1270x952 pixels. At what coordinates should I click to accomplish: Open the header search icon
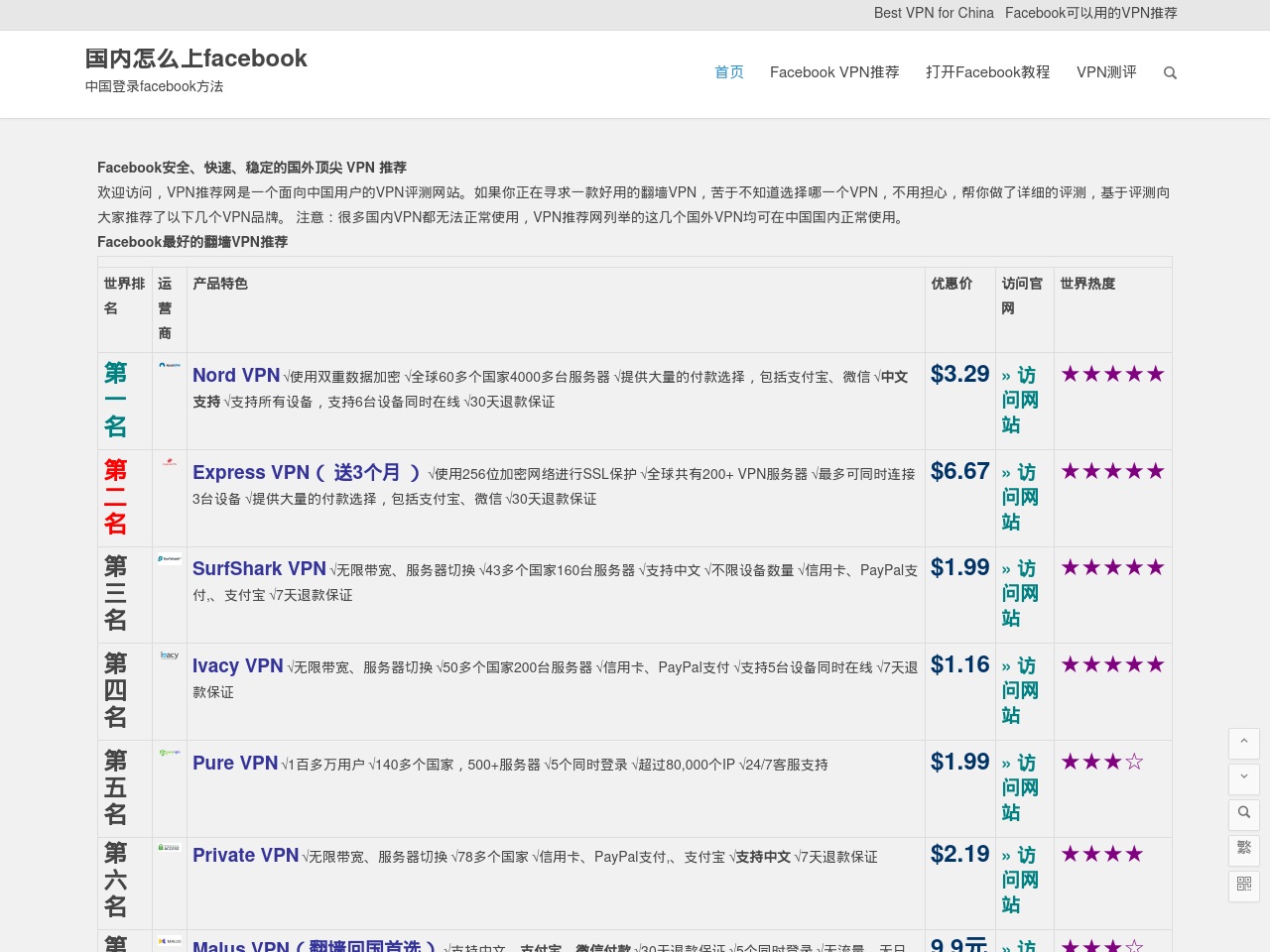point(1170,72)
